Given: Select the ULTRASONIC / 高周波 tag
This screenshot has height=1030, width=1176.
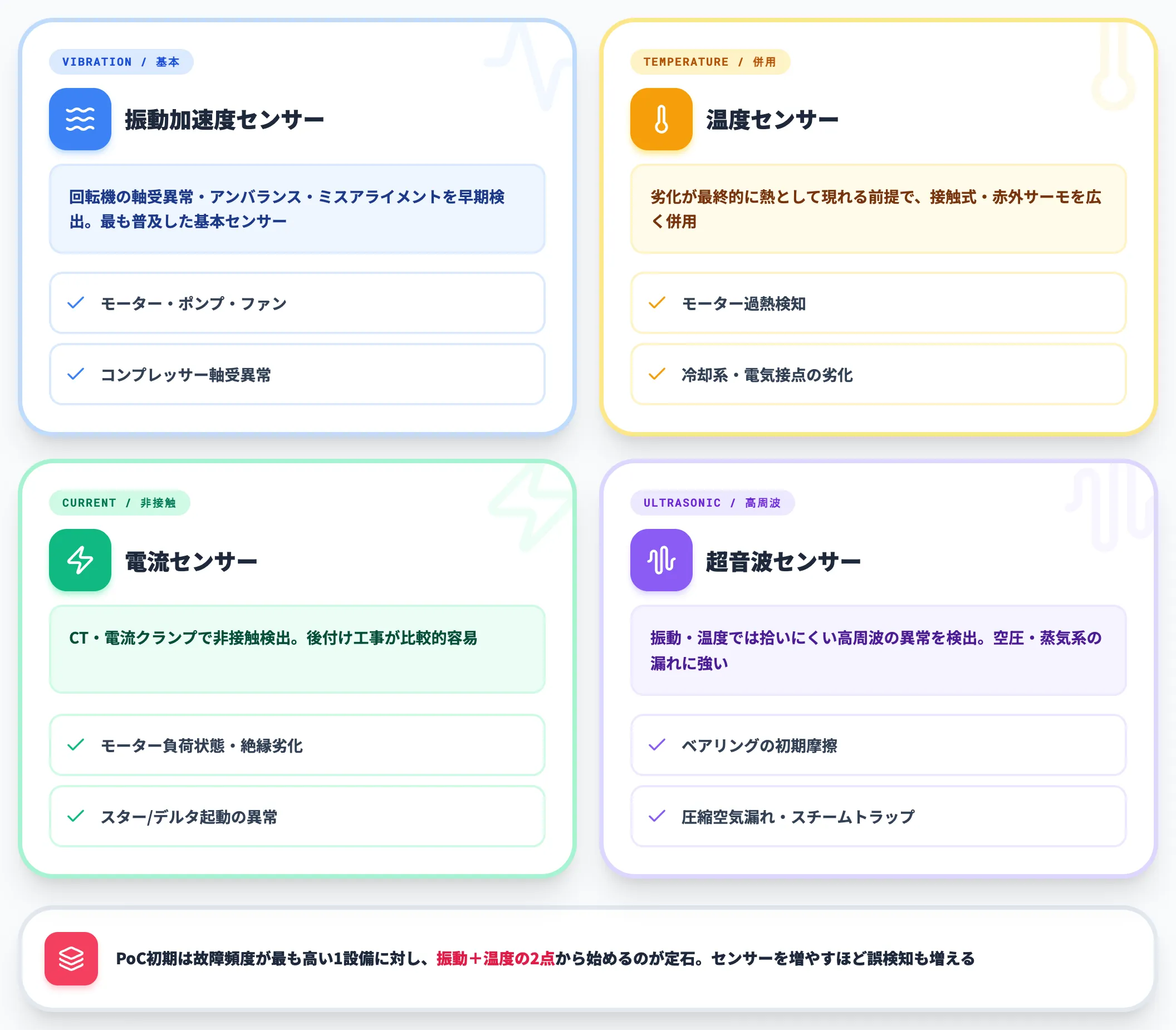Looking at the screenshot, I should point(712,502).
